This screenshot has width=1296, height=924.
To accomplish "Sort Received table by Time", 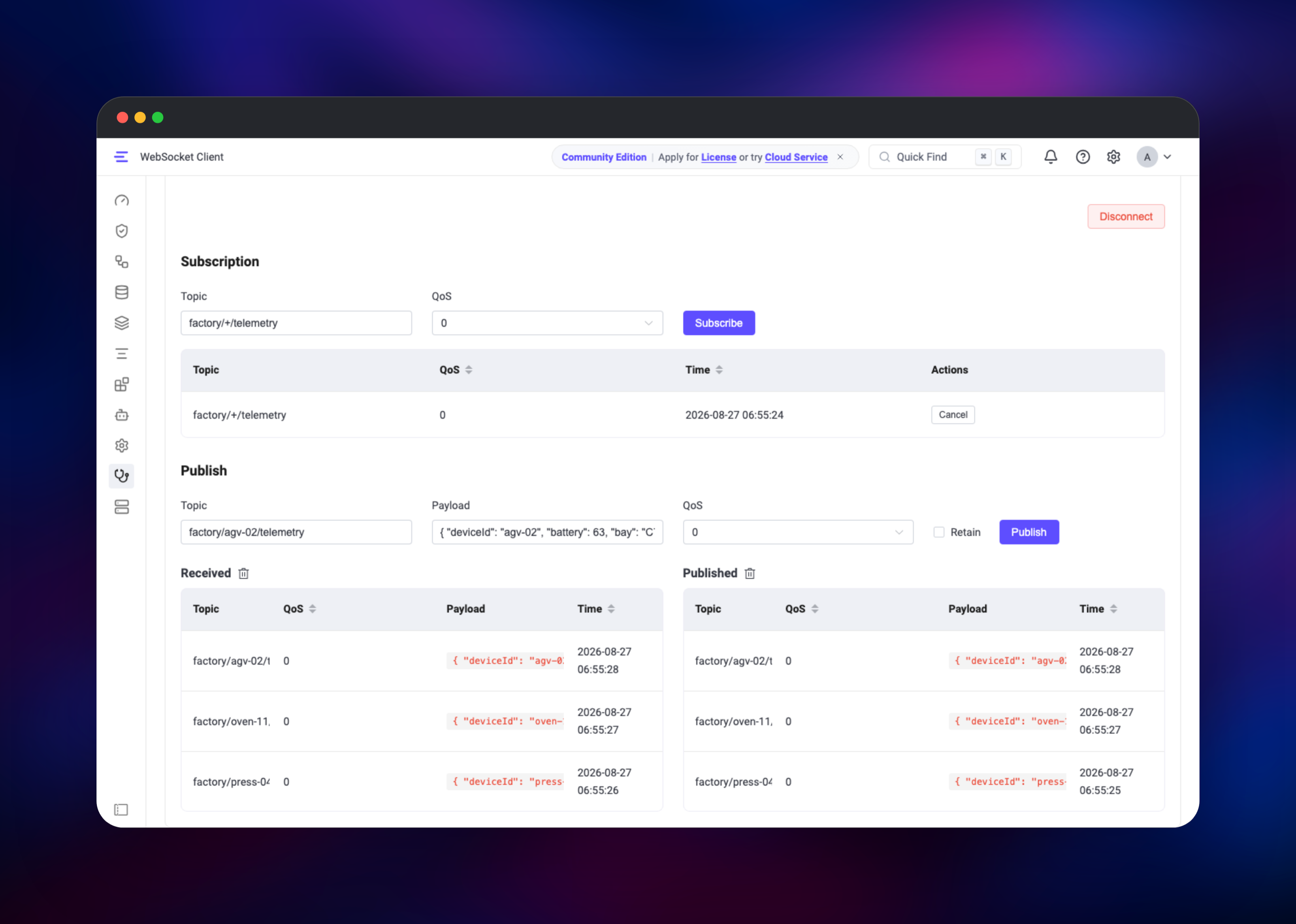I will (x=611, y=609).
